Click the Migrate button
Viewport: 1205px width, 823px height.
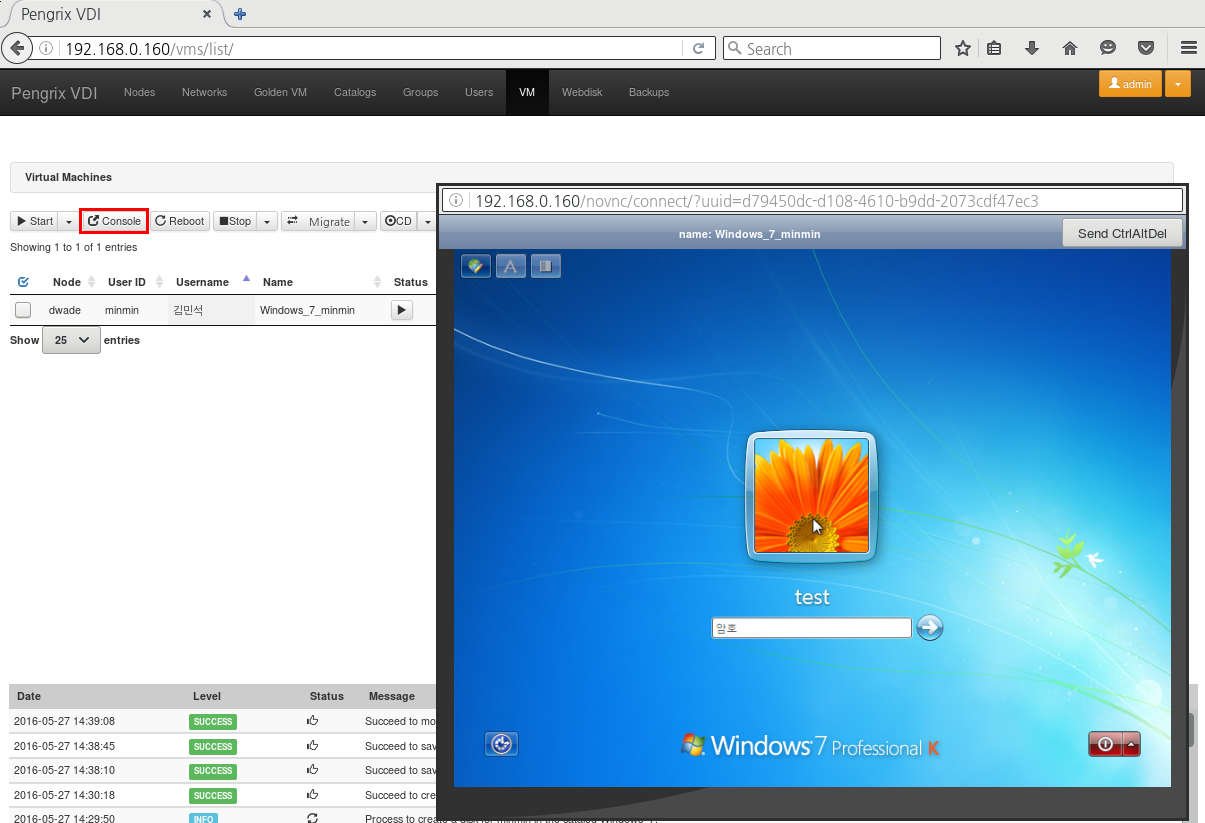319,221
